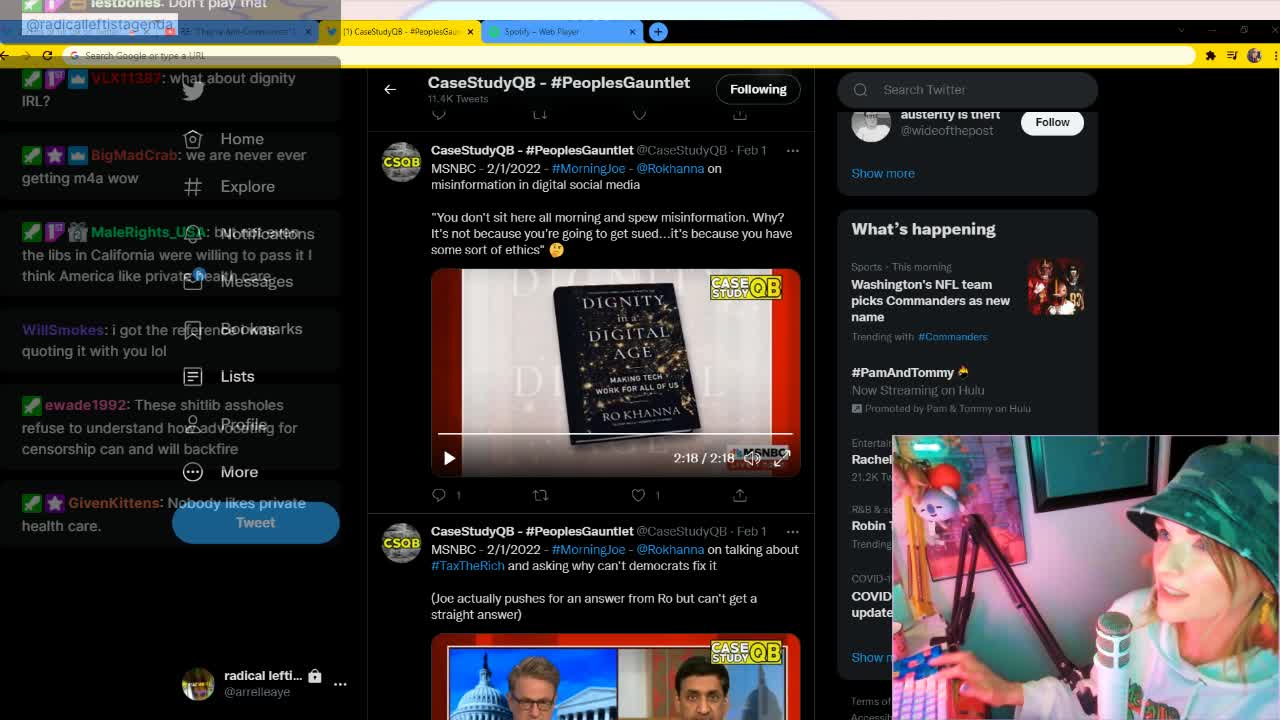1280x720 pixels.
Task: Go back using Twitter's back arrow
Action: 390,89
